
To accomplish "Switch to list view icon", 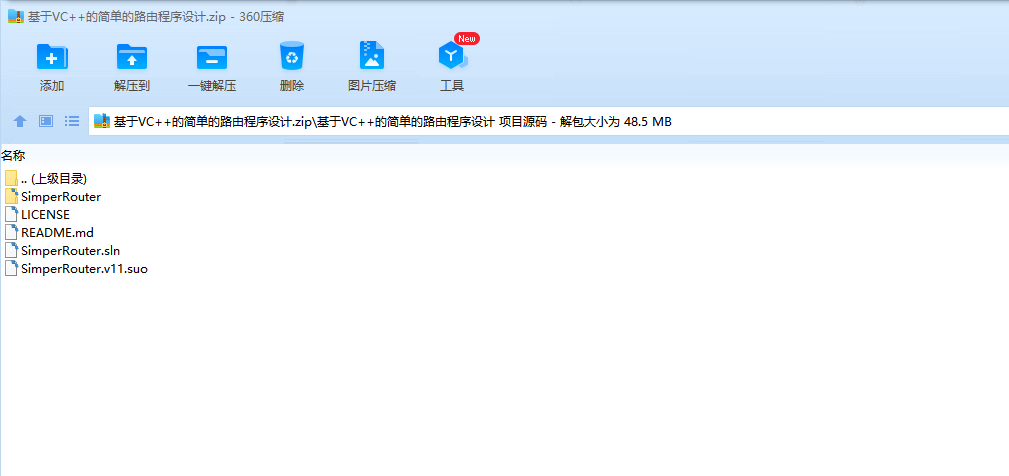I will 72,121.
